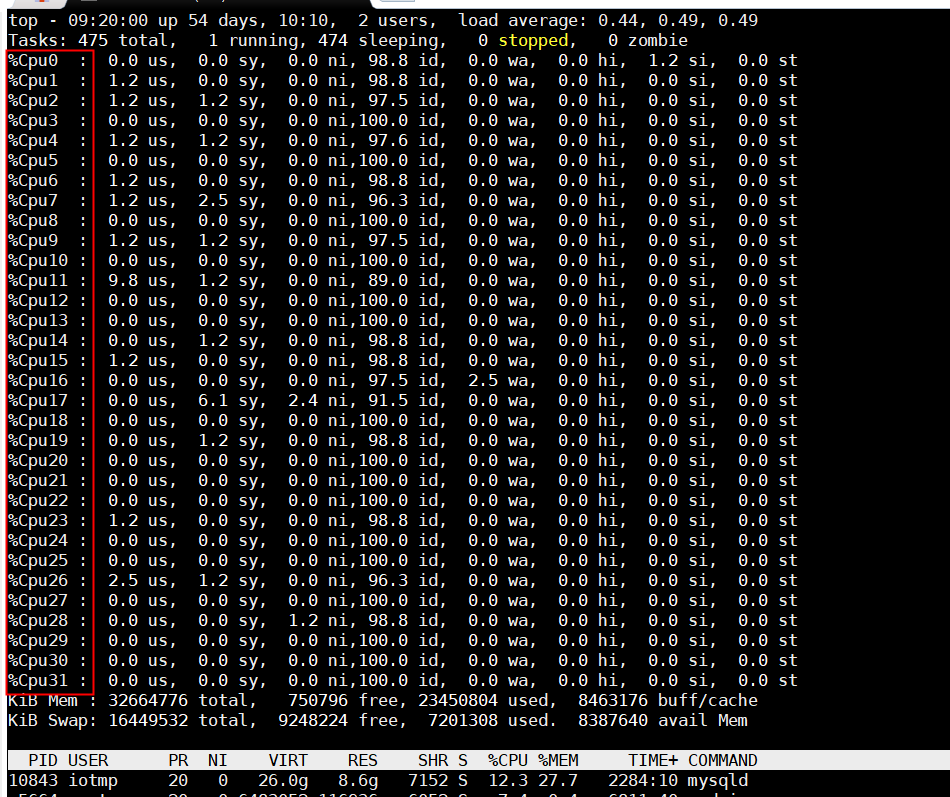950x797 pixels.
Task: Click the %Cpu0 row label
Action: (x=33, y=60)
